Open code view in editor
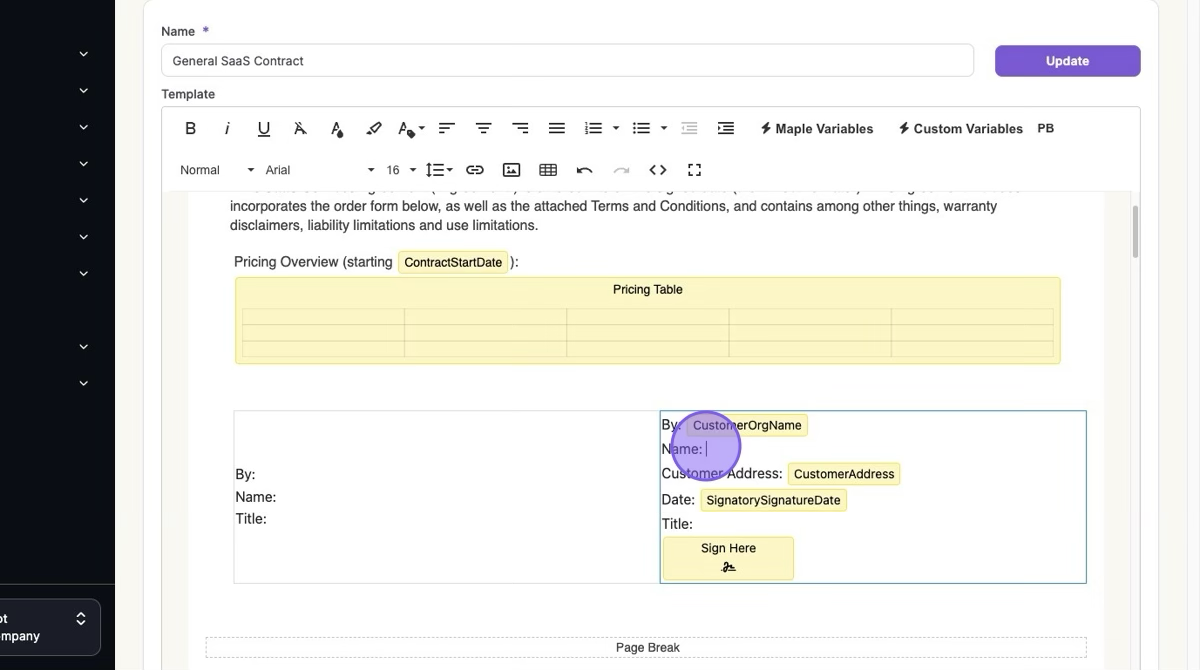Viewport: 1200px width, 670px height. point(658,170)
